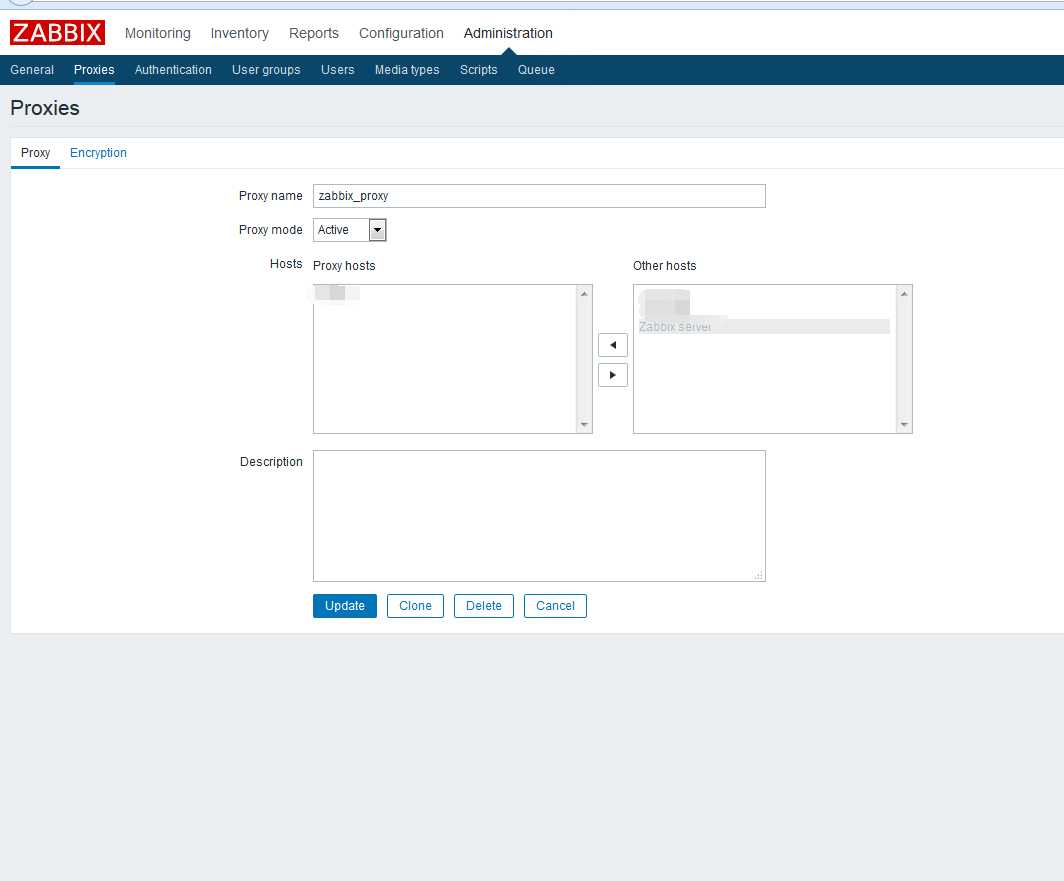The image size is (1064, 881).
Task: Select the Proxies submenu item
Action: (x=94, y=70)
